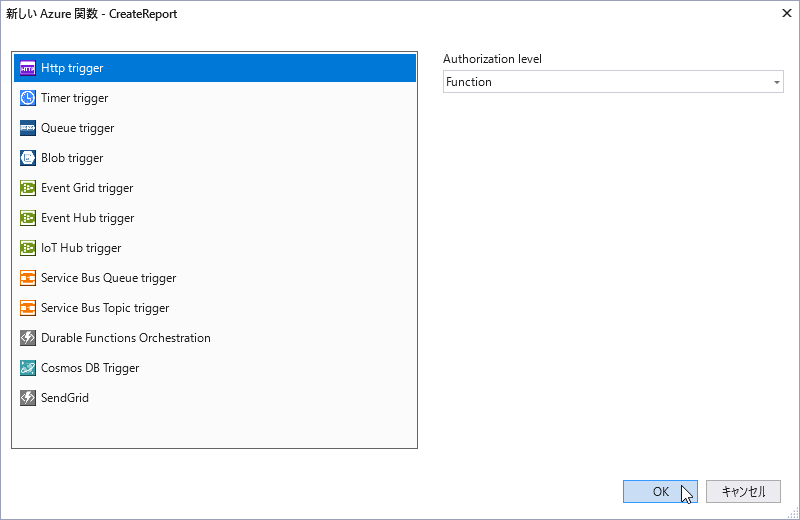Select the Timer trigger list entry
Screen dimensions: 800x520
pyautogui.click(x=215, y=98)
